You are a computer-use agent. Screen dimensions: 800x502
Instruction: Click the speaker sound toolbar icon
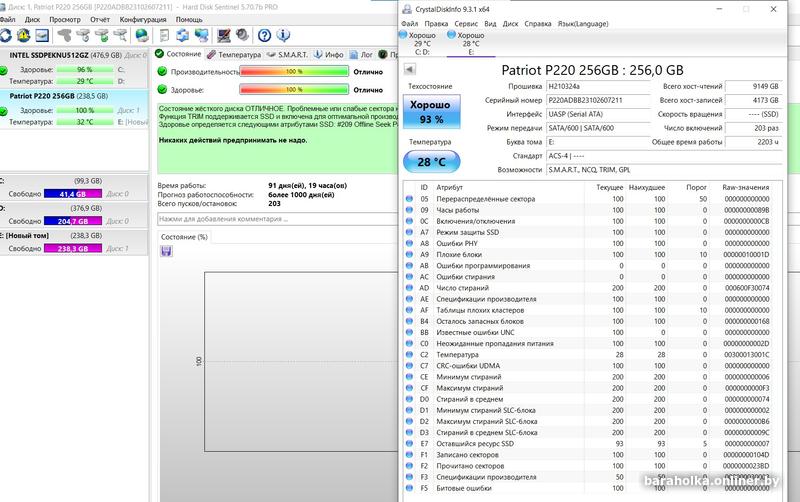point(242,35)
